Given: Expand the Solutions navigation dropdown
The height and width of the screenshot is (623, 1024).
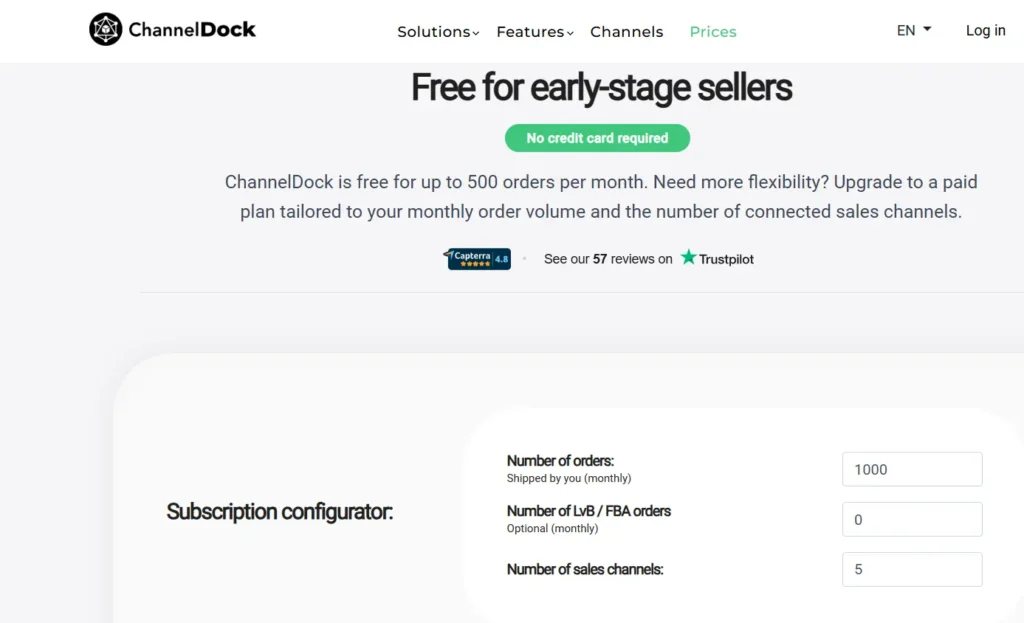Looking at the screenshot, I should (x=437, y=31).
